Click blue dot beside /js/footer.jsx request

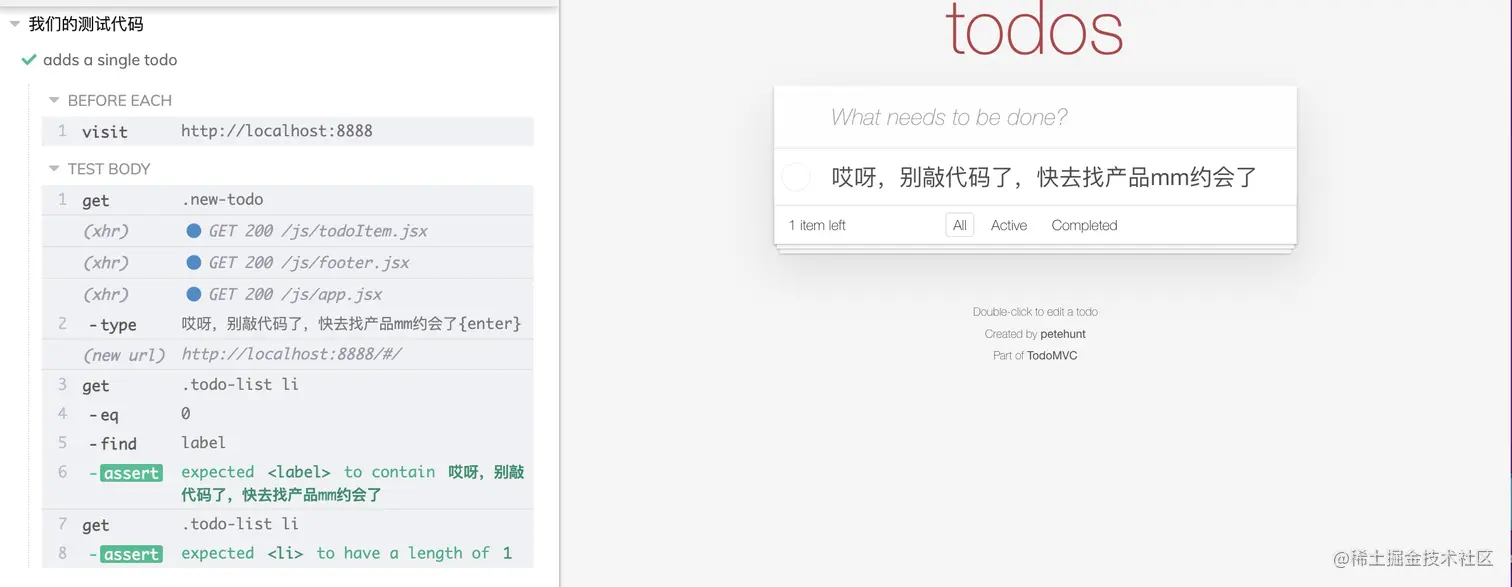(x=194, y=263)
